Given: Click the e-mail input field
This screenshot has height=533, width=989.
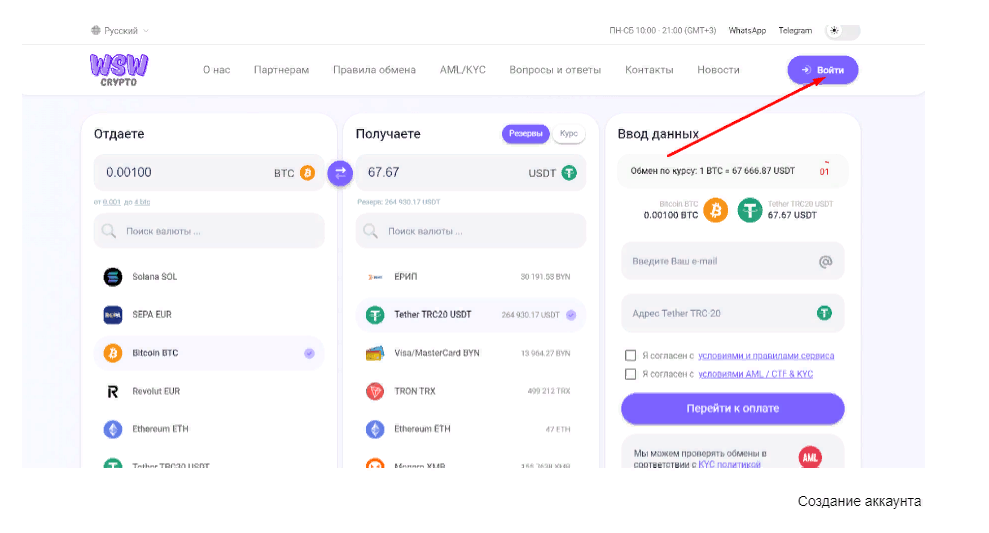Looking at the screenshot, I should pyautogui.click(x=720, y=262).
